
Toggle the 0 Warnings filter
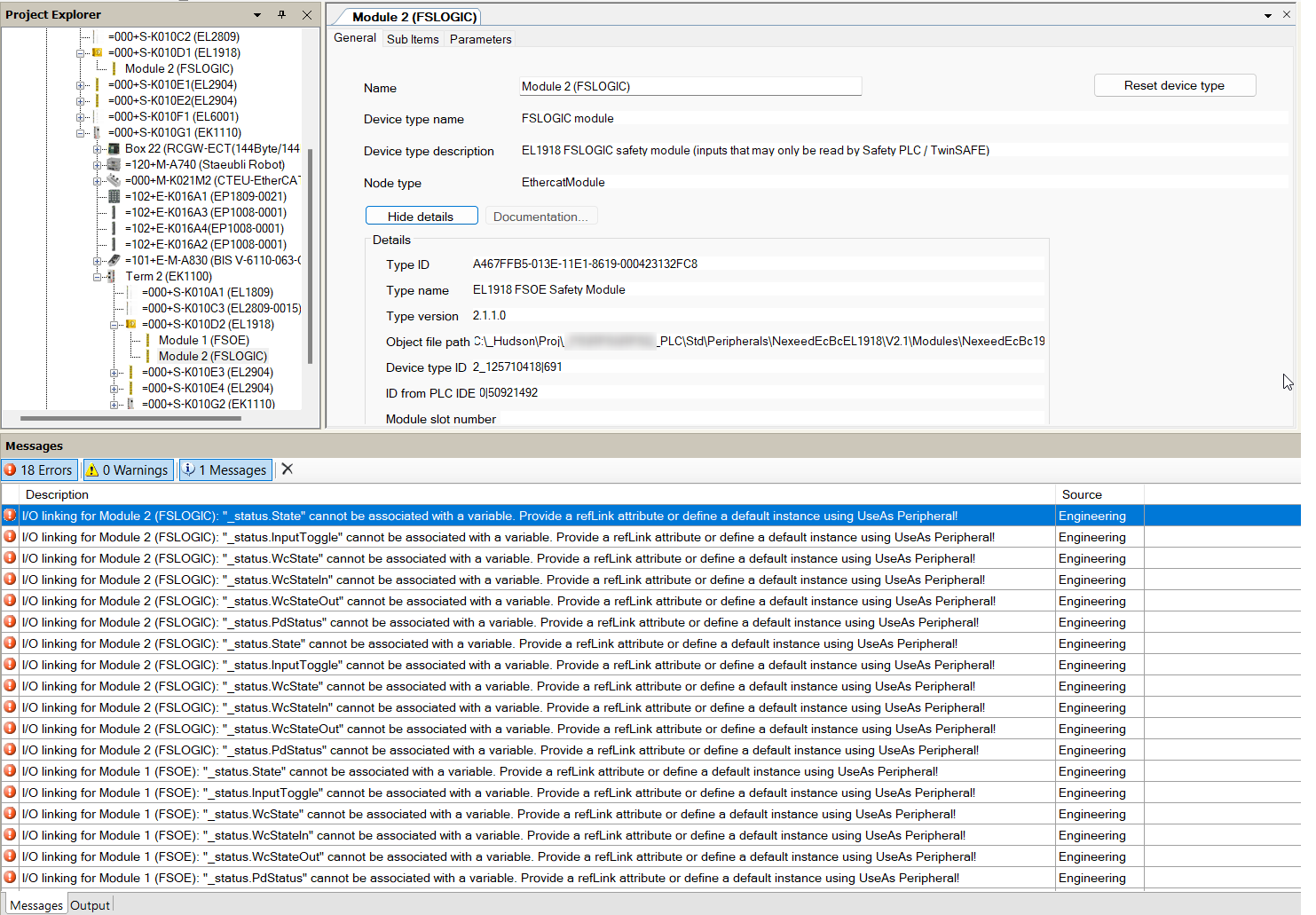coord(127,470)
